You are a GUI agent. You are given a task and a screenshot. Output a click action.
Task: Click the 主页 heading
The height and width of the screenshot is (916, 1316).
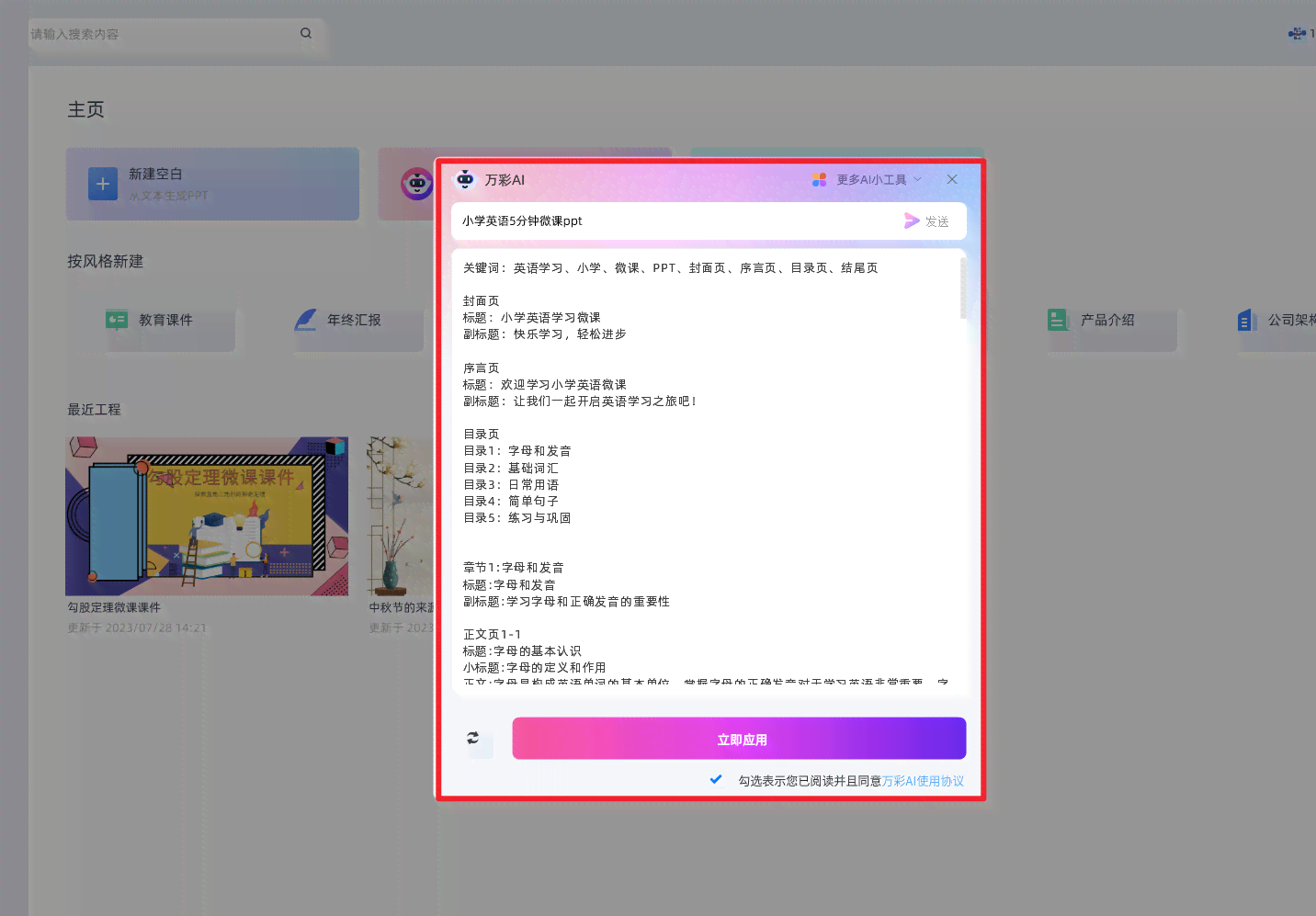click(85, 109)
